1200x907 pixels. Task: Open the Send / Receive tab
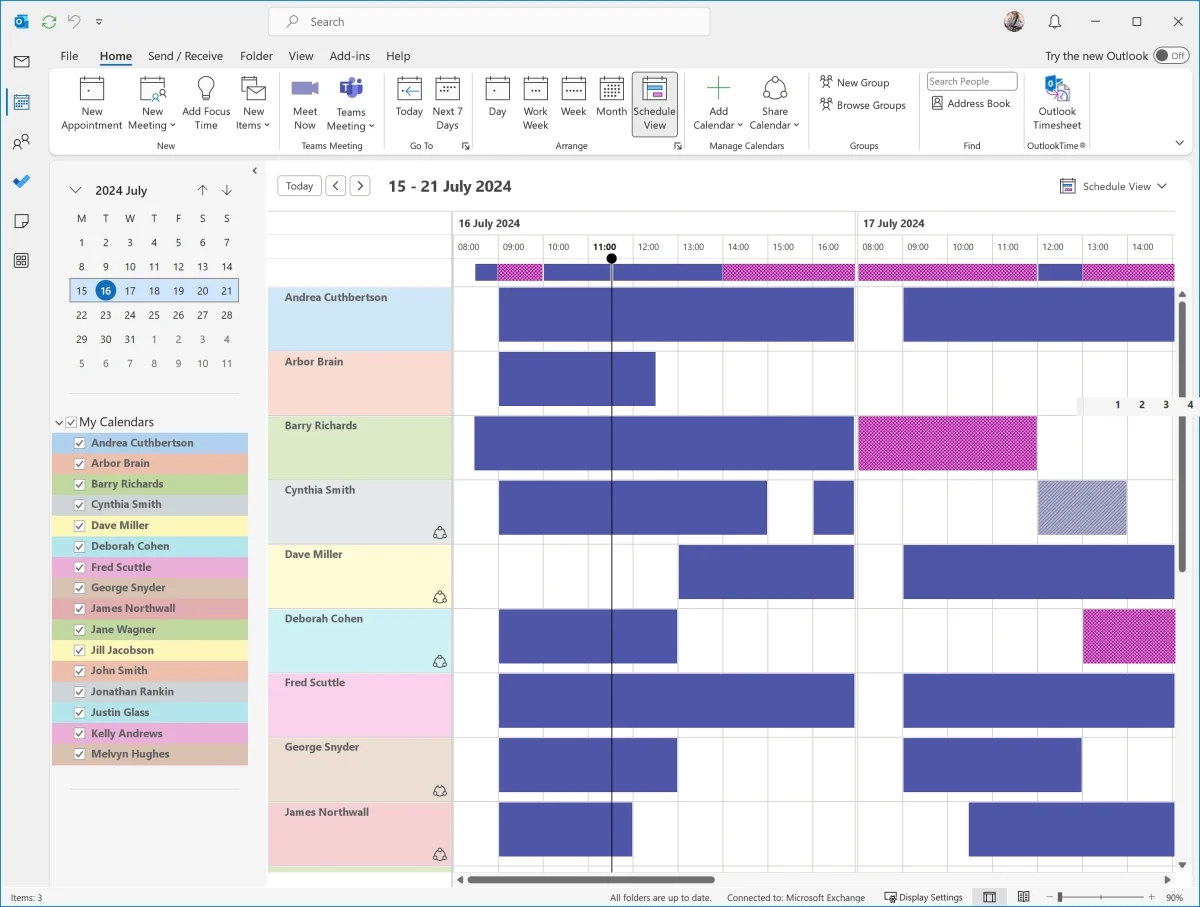(185, 56)
